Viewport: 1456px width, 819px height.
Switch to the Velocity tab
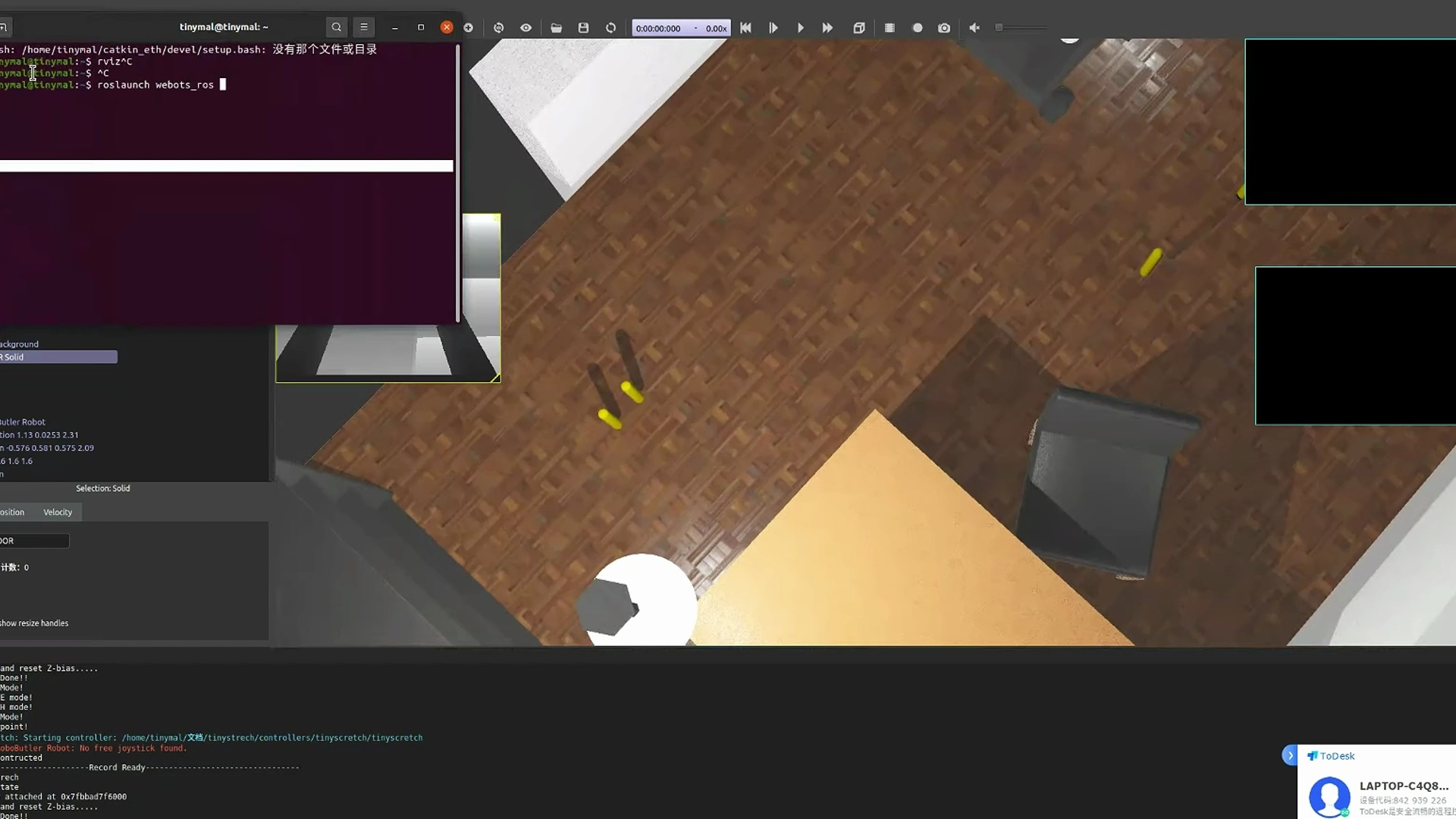coord(58,513)
